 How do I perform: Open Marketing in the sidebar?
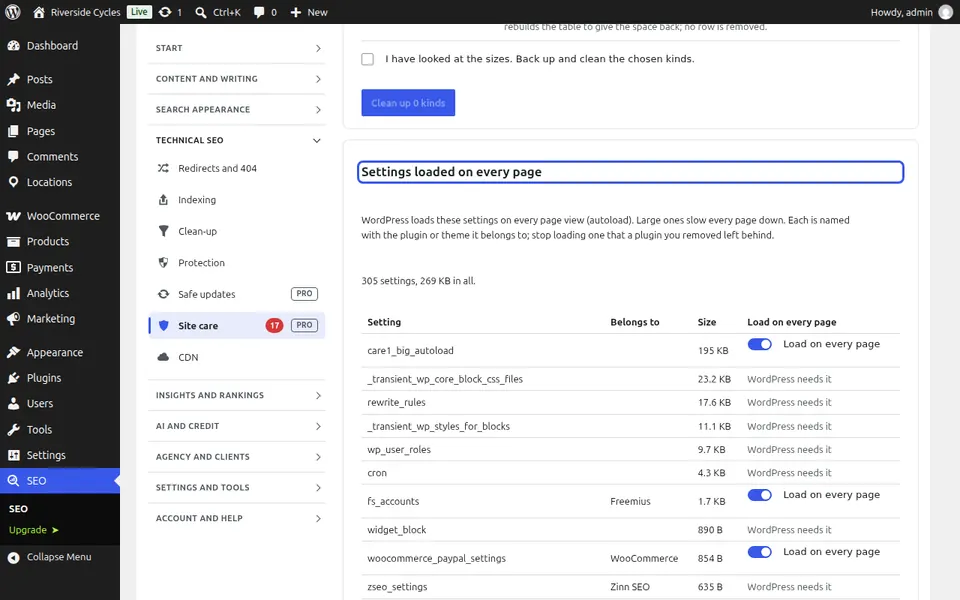[x=60, y=318]
